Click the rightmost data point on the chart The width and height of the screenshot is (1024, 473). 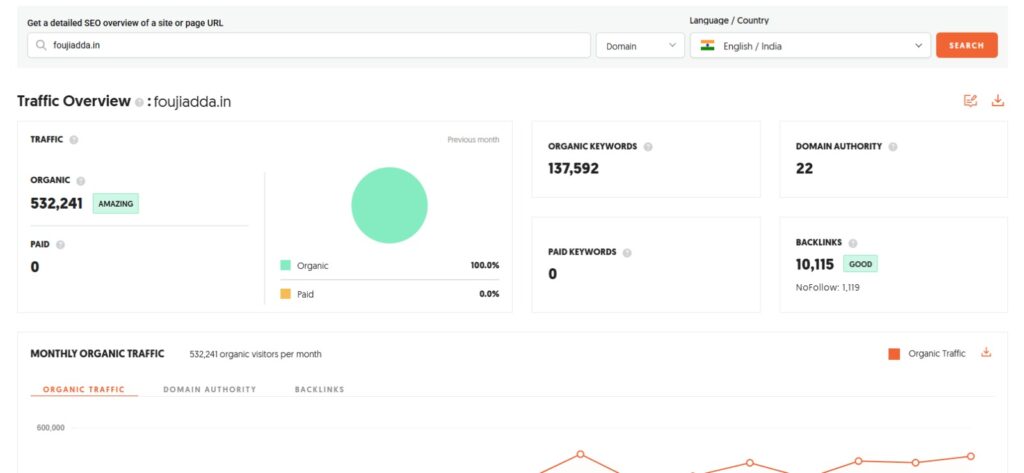[970, 456]
